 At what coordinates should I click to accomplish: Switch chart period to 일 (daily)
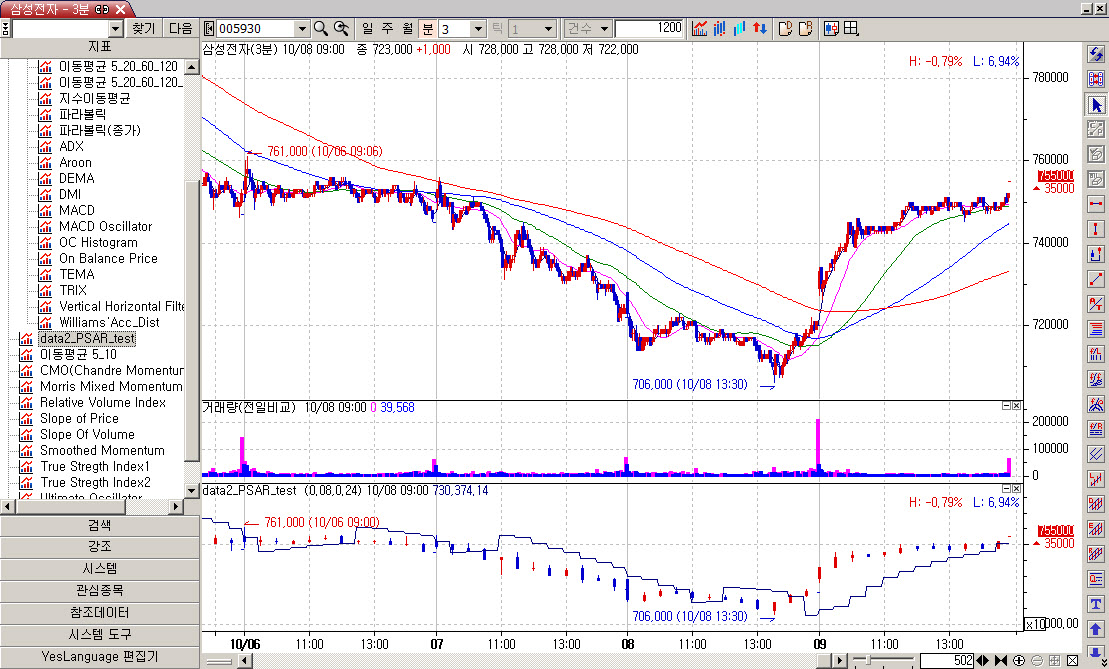tap(367, 29)
